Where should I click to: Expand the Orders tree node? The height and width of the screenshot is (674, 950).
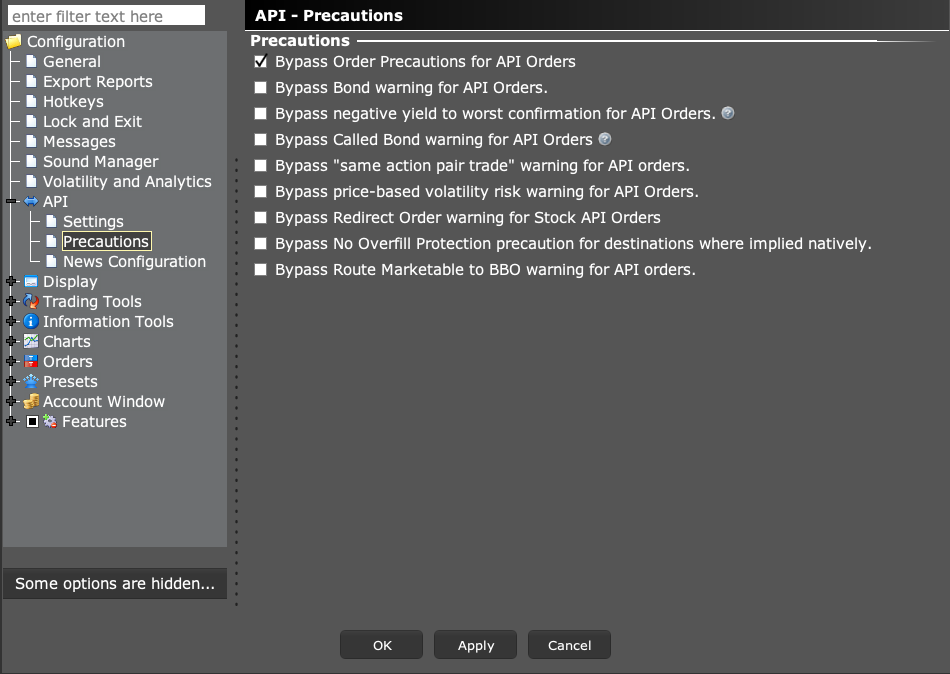pos(12,361)
